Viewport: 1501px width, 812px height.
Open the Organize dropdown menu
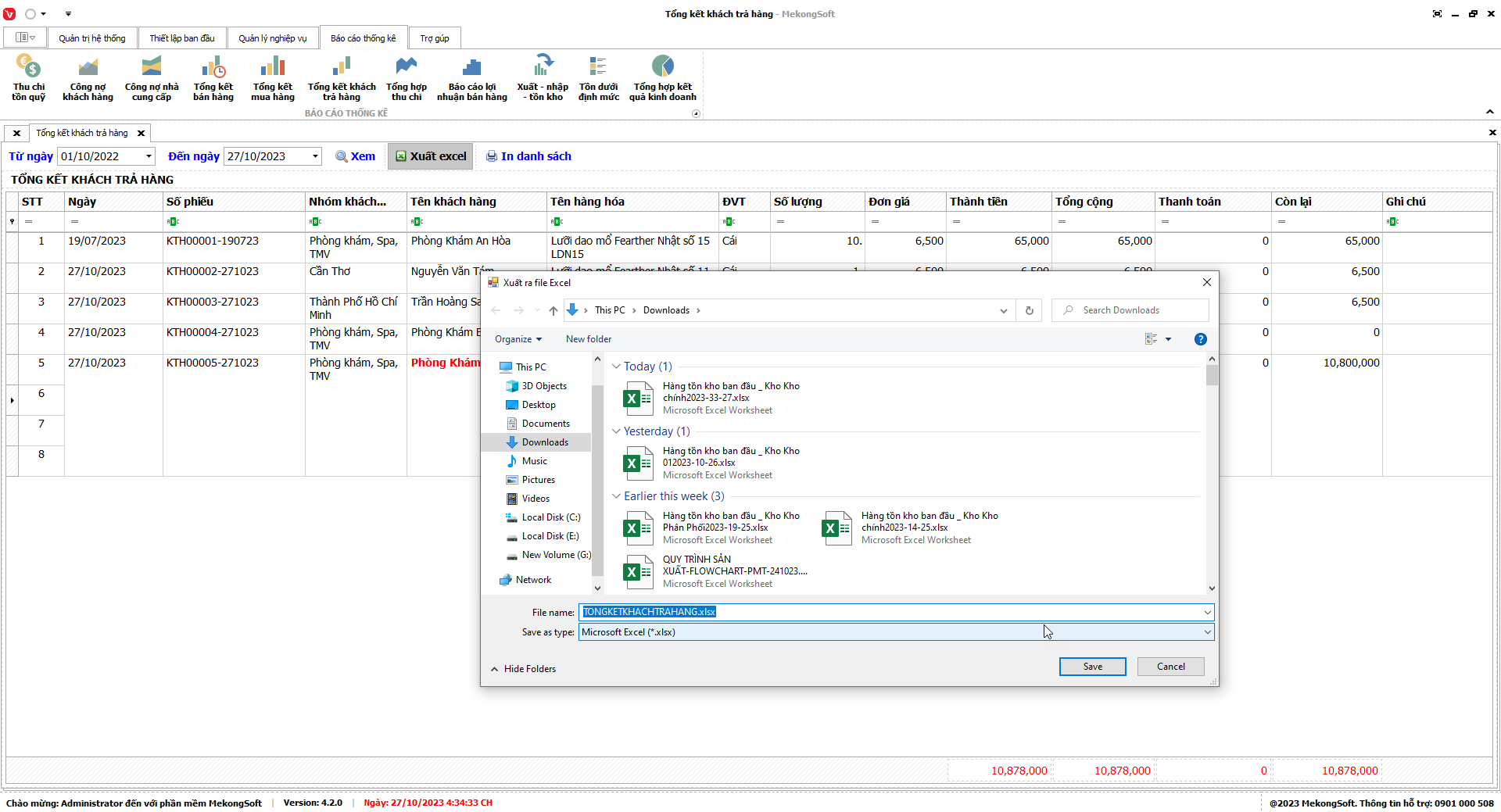tap(518, 339)
